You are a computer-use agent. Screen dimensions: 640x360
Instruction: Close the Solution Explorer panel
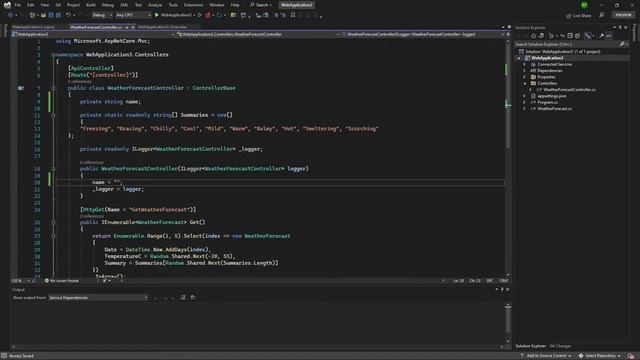pos(626,27)
